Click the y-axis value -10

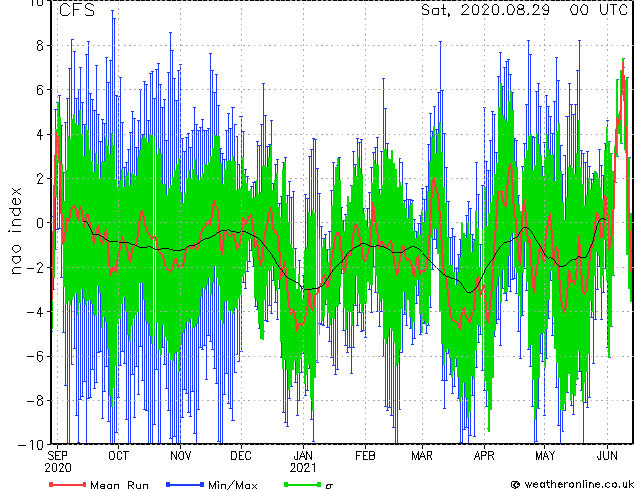[x=31, y=445]
